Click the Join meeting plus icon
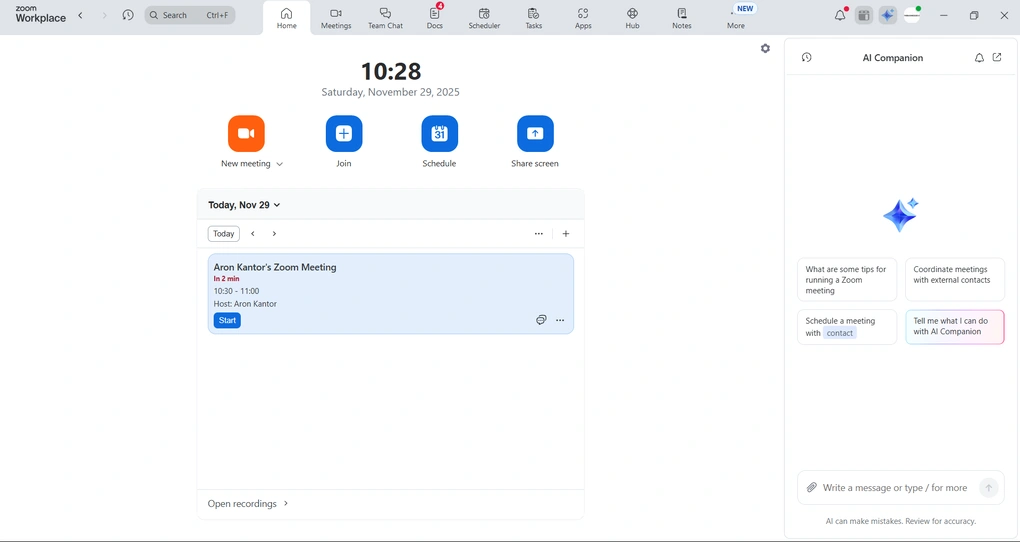Screen dimensions: 1020x542 point(343,133)
